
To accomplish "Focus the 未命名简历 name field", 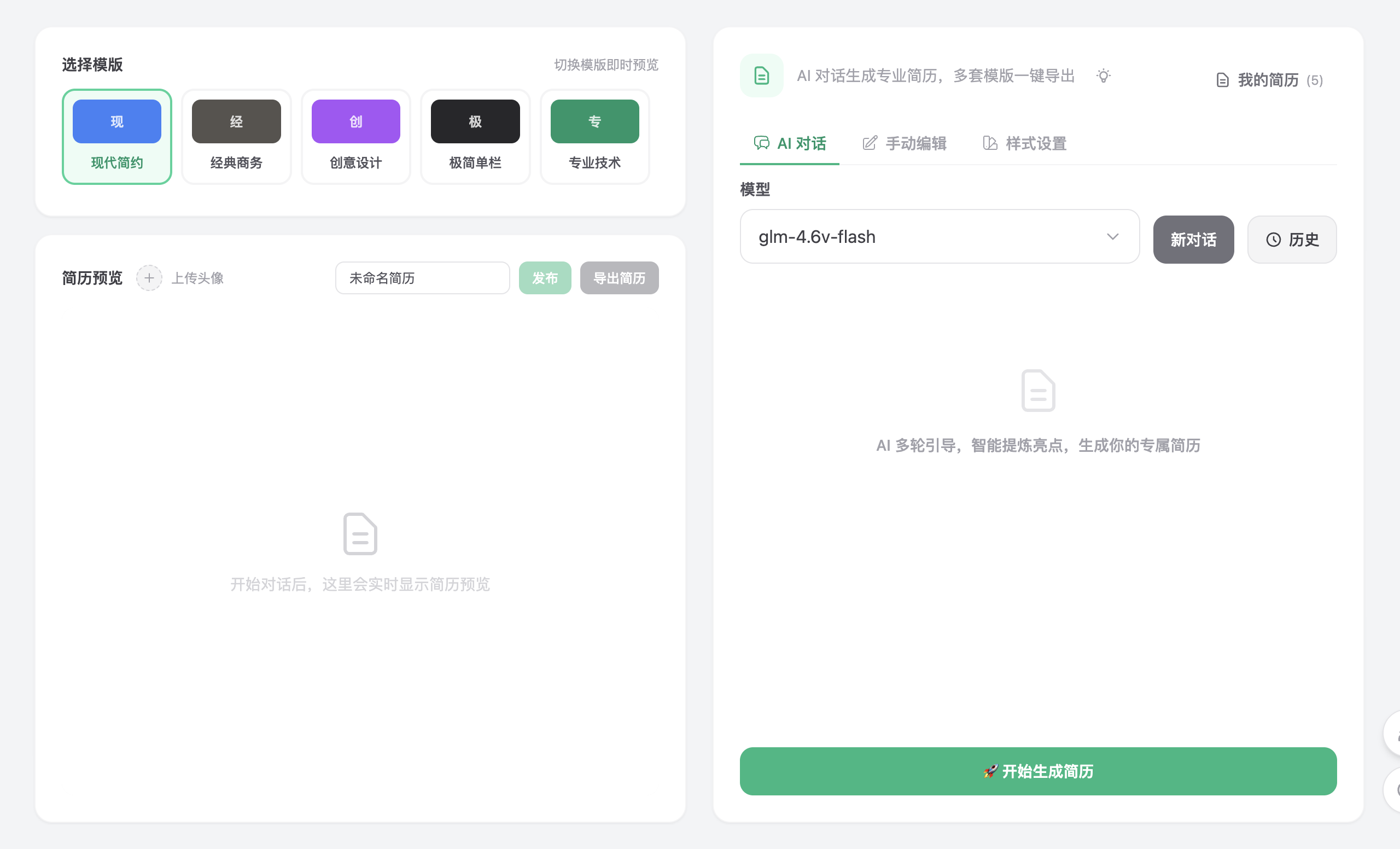I will click(x=422, y=278).
